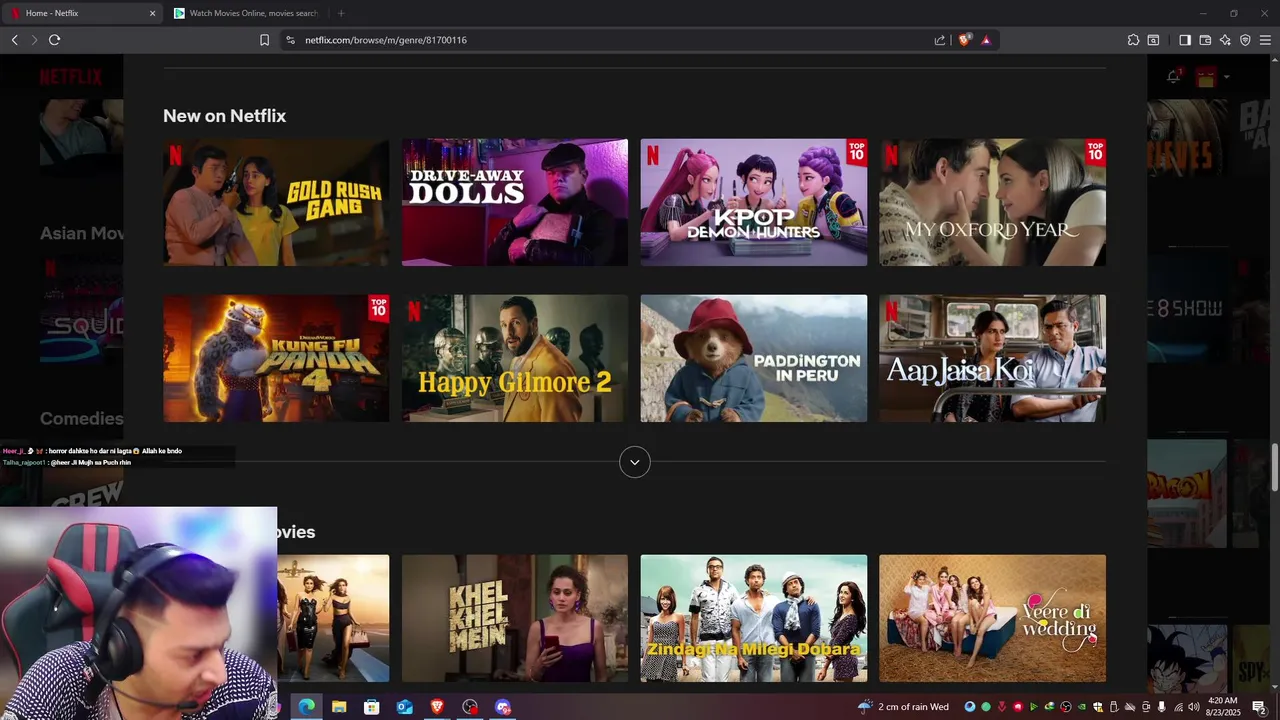1280x720 pixels.
Task: Click the New on Netflix heading
Action: click(x=224, y=116)
